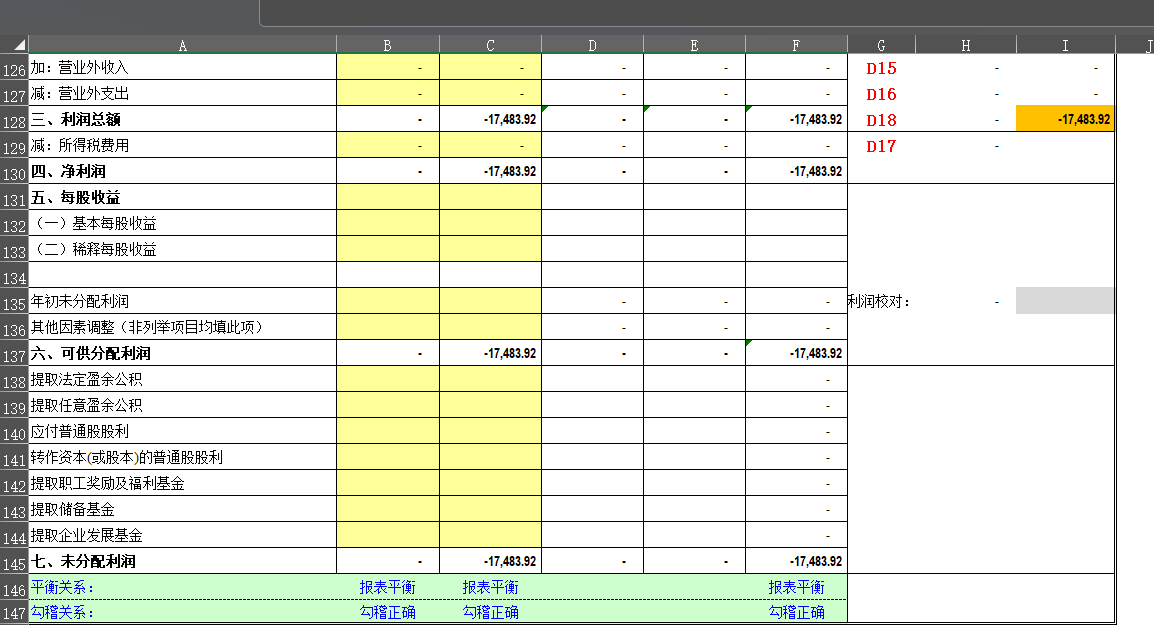The width and height of the screenshot is (1154, 625).
Task: Select column A header
Action: (183, 45)
